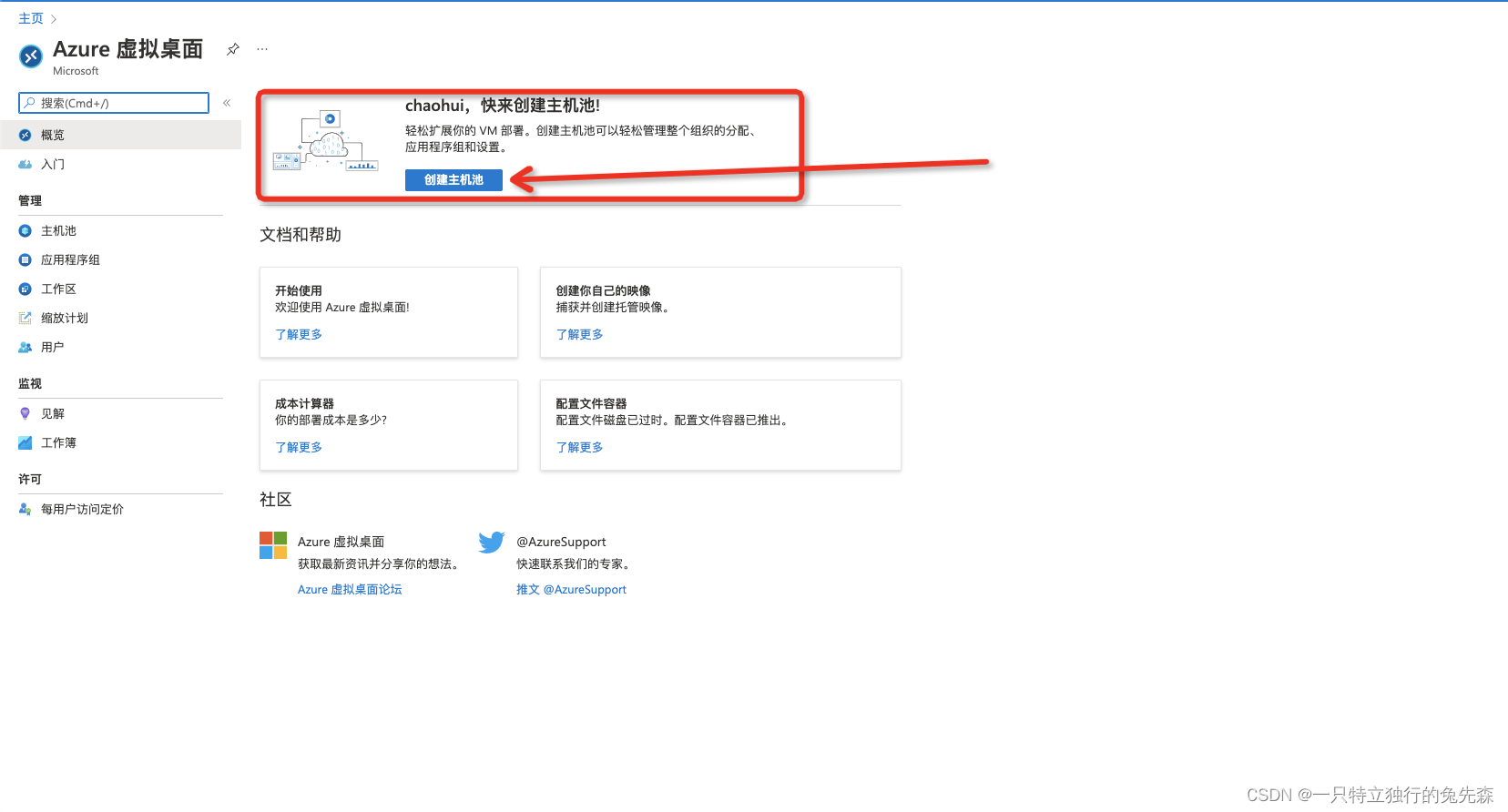Screen dimensions: 1508x812
Task: Open the 主机池 menu item
Action: [120, 230]
